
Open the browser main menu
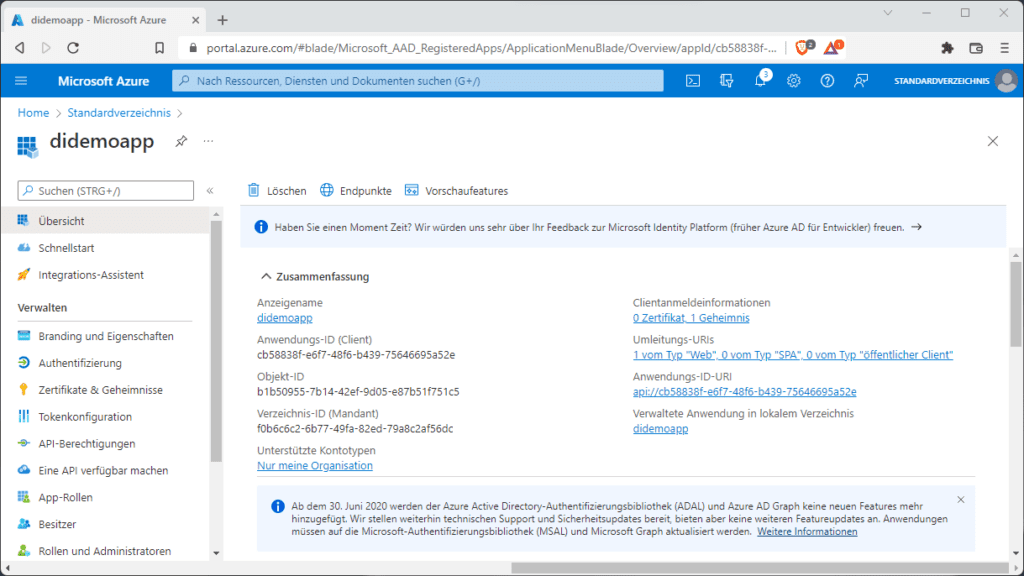(1004, 48)
